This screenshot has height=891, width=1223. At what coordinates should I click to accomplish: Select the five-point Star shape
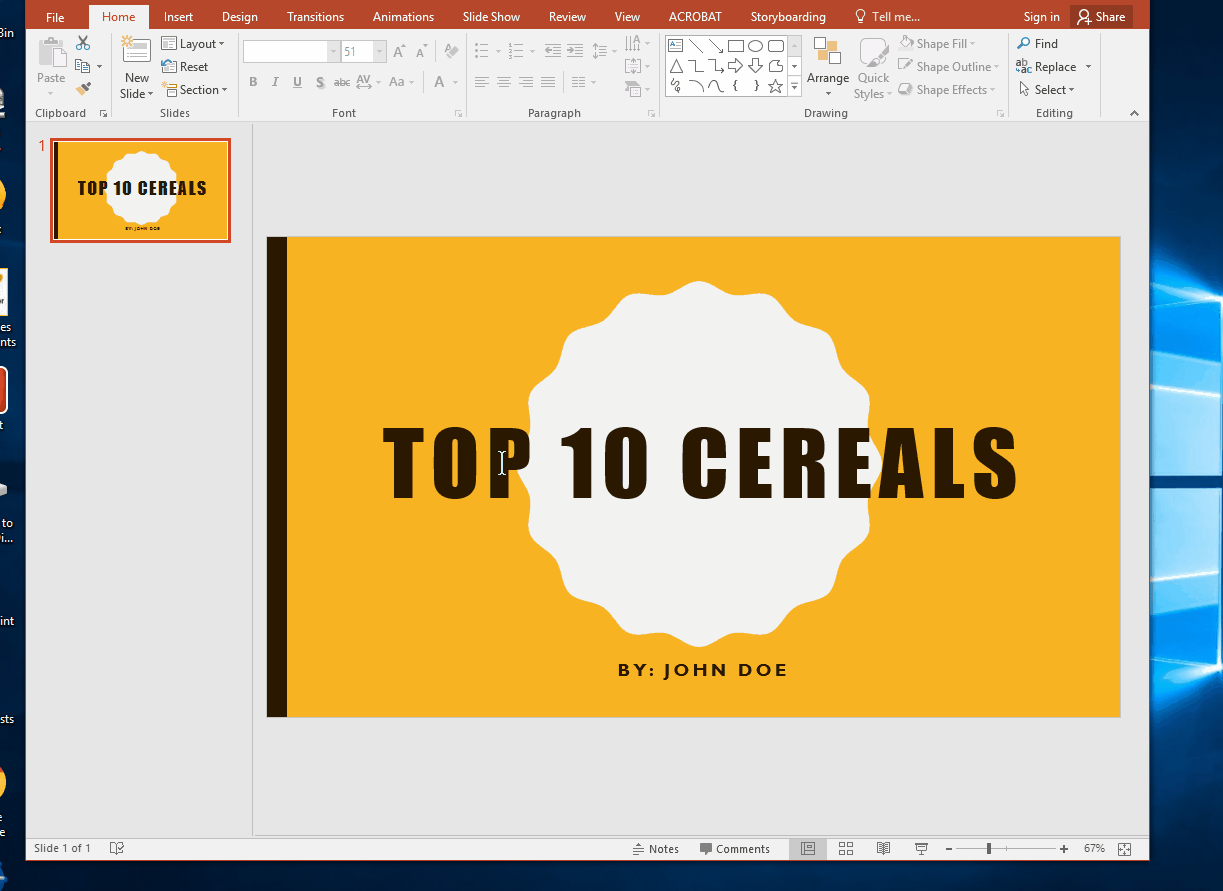775,86
